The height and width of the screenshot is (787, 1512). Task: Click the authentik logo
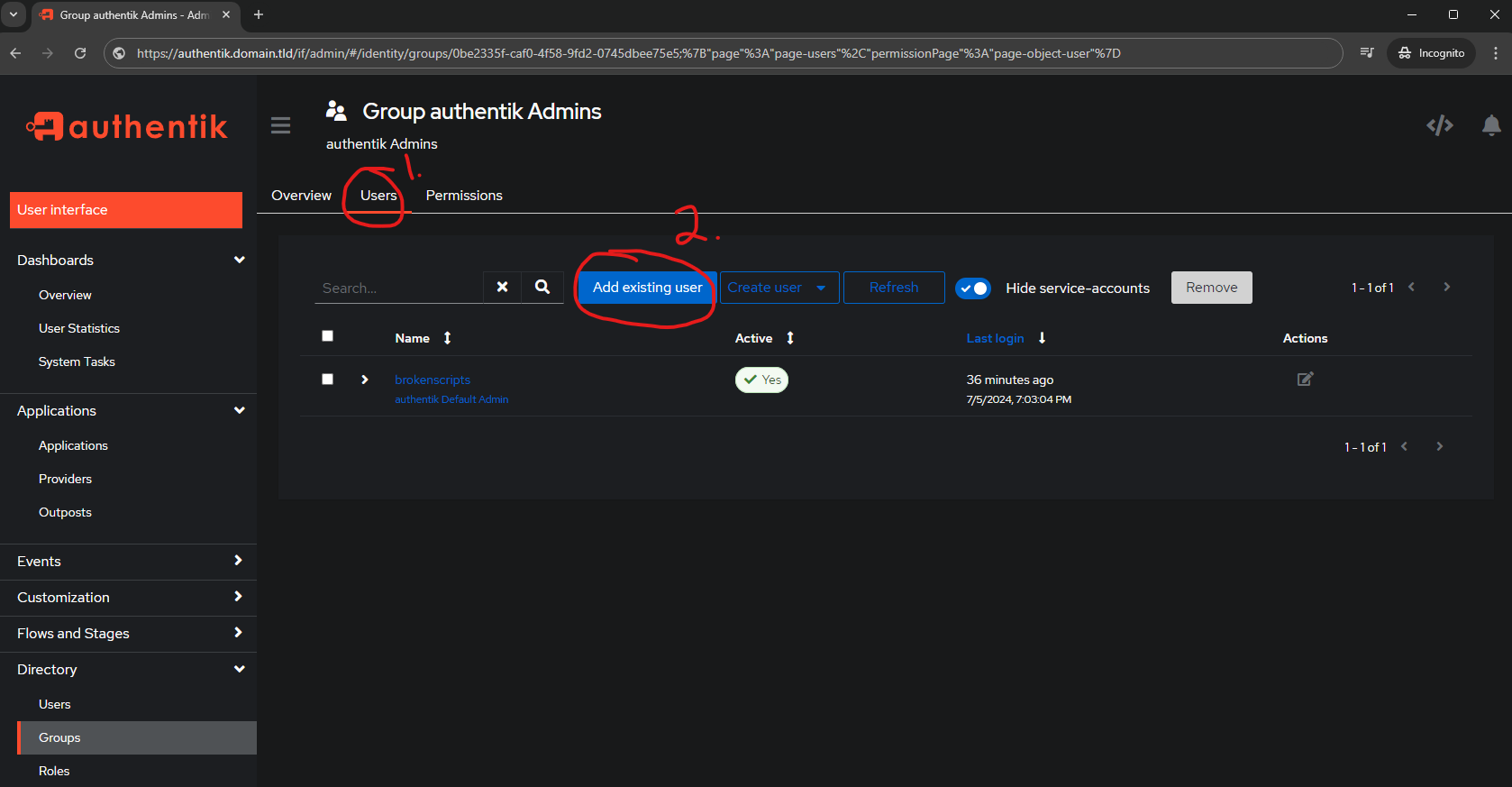tap(127, 126)
